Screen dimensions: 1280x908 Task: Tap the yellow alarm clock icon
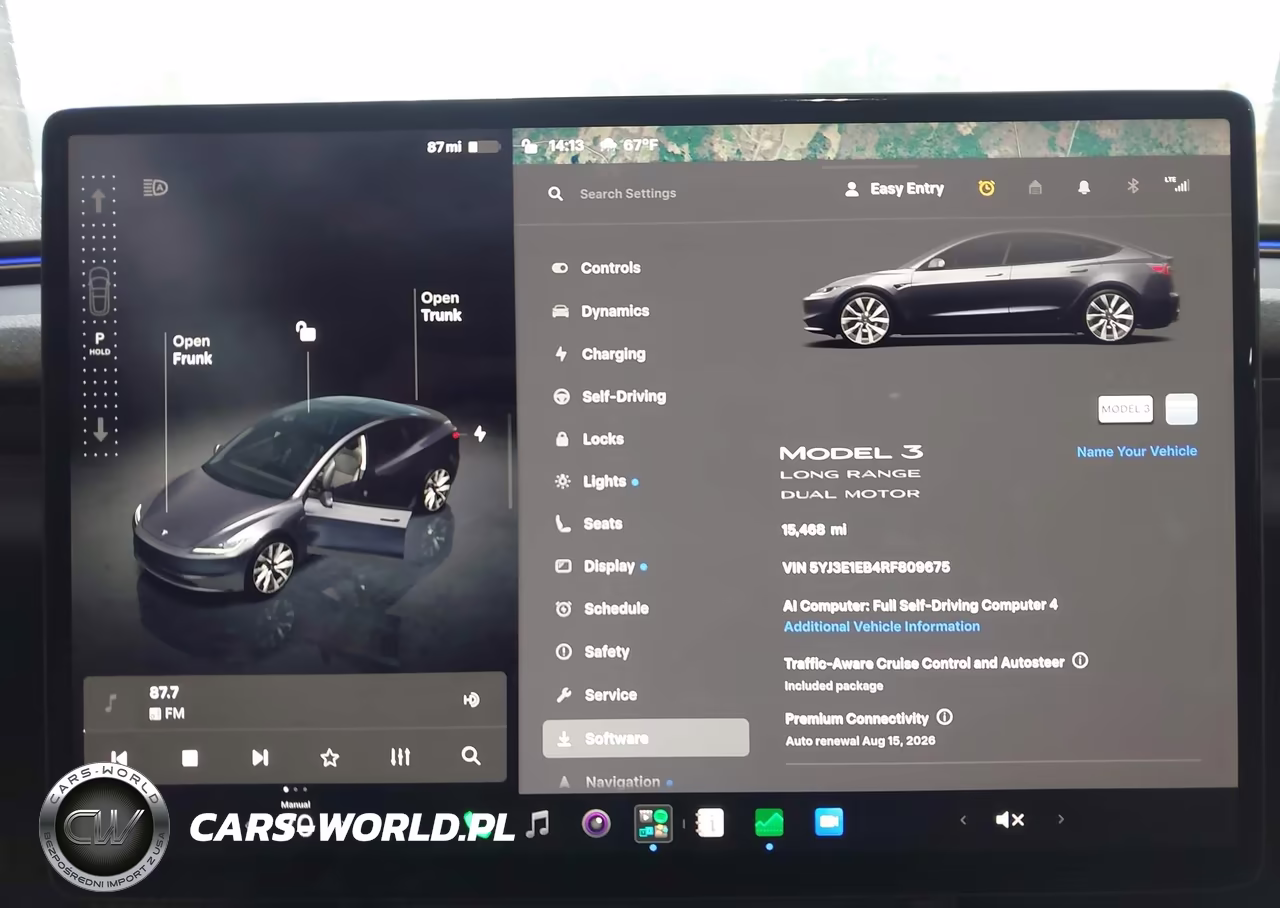coord(986,187)
